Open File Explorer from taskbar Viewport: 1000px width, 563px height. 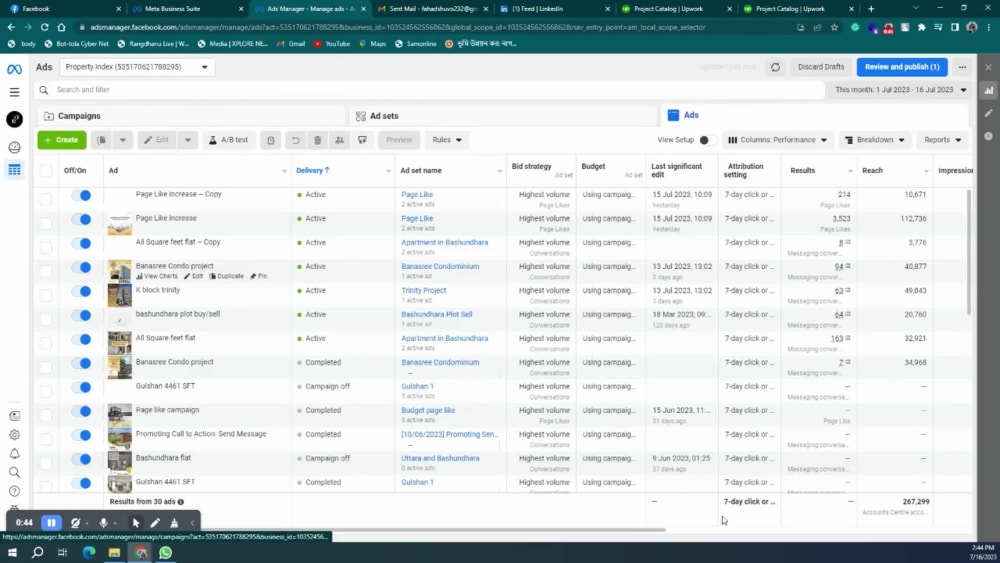click(x=114, y=552)
